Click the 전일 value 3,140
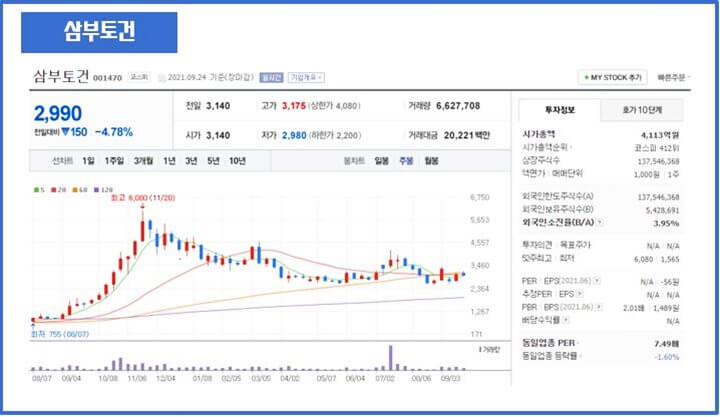Viewport: 720px width, 417px height. 218,106
